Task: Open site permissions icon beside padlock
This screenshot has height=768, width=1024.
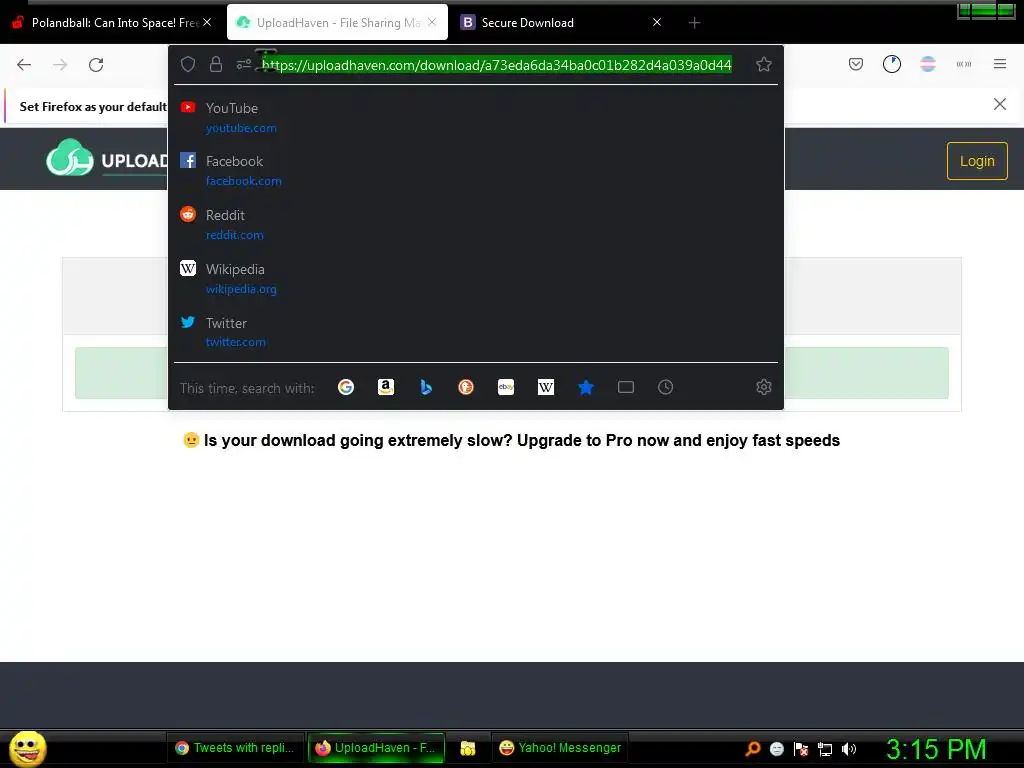Action: [x=244, y=64]
